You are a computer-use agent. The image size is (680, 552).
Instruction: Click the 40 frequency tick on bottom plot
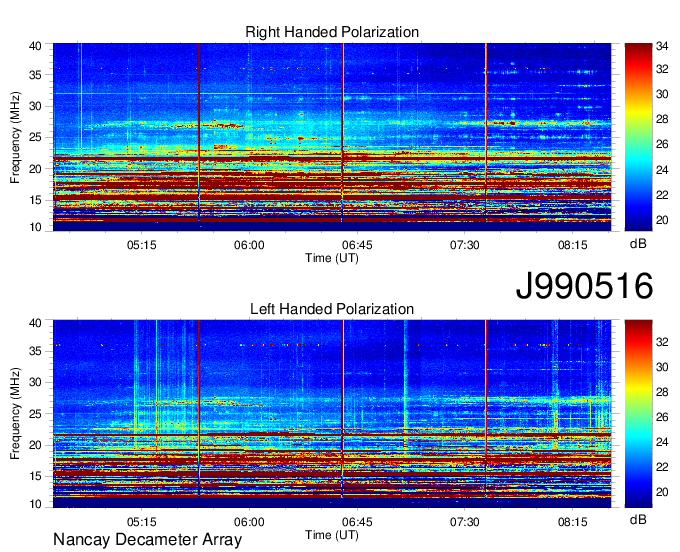[35, 323]
